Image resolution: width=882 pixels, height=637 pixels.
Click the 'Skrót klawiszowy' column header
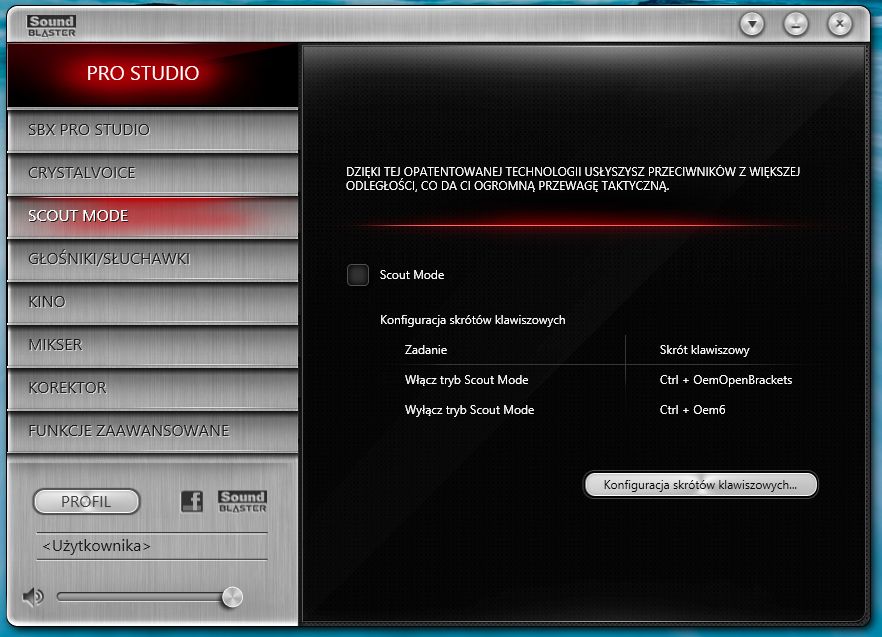704,350
